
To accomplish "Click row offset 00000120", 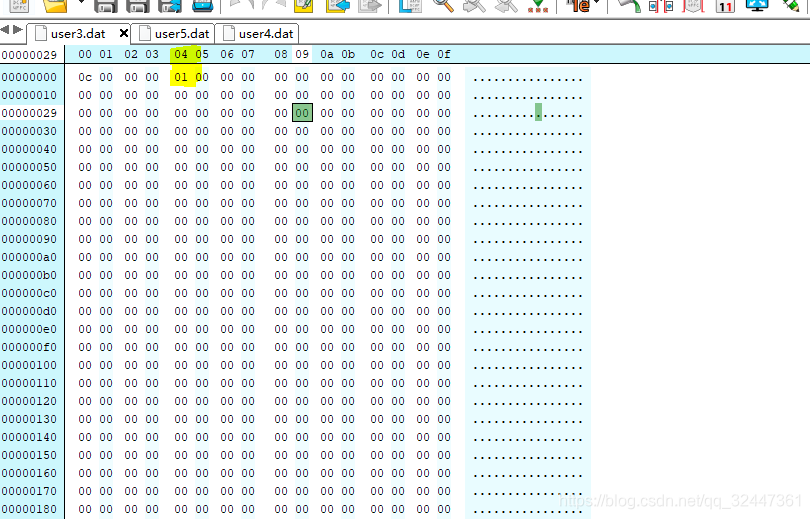I will tap(29, 401).
